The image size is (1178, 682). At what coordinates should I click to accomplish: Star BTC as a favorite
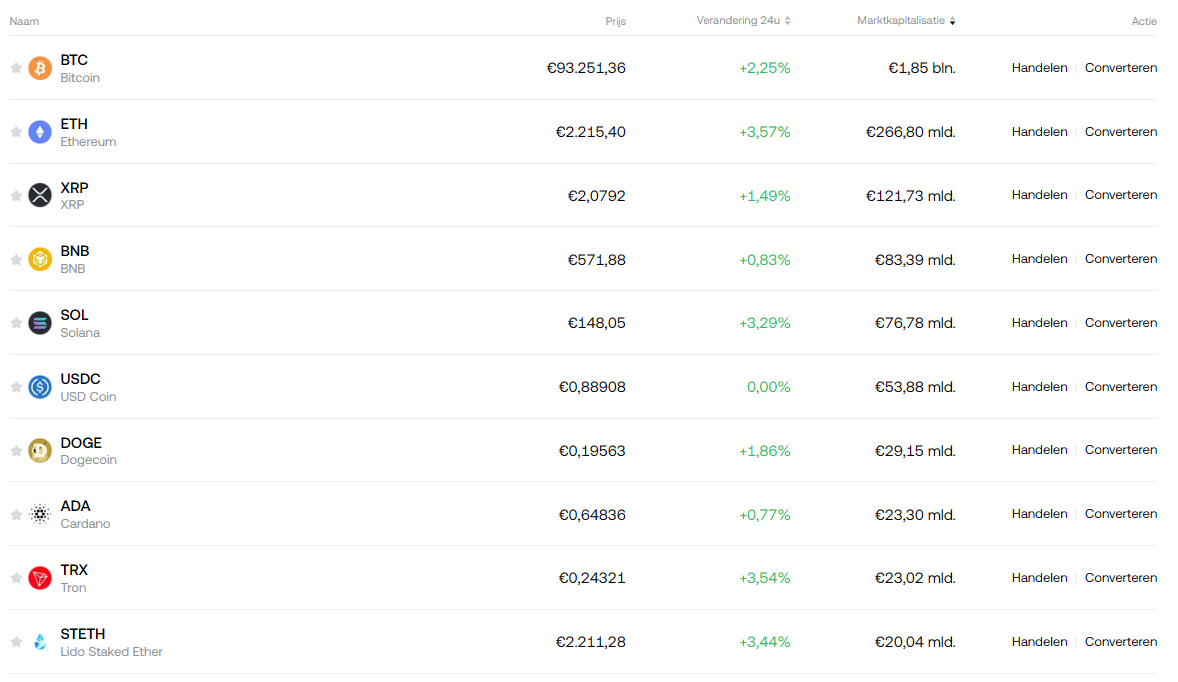point(16,68)
